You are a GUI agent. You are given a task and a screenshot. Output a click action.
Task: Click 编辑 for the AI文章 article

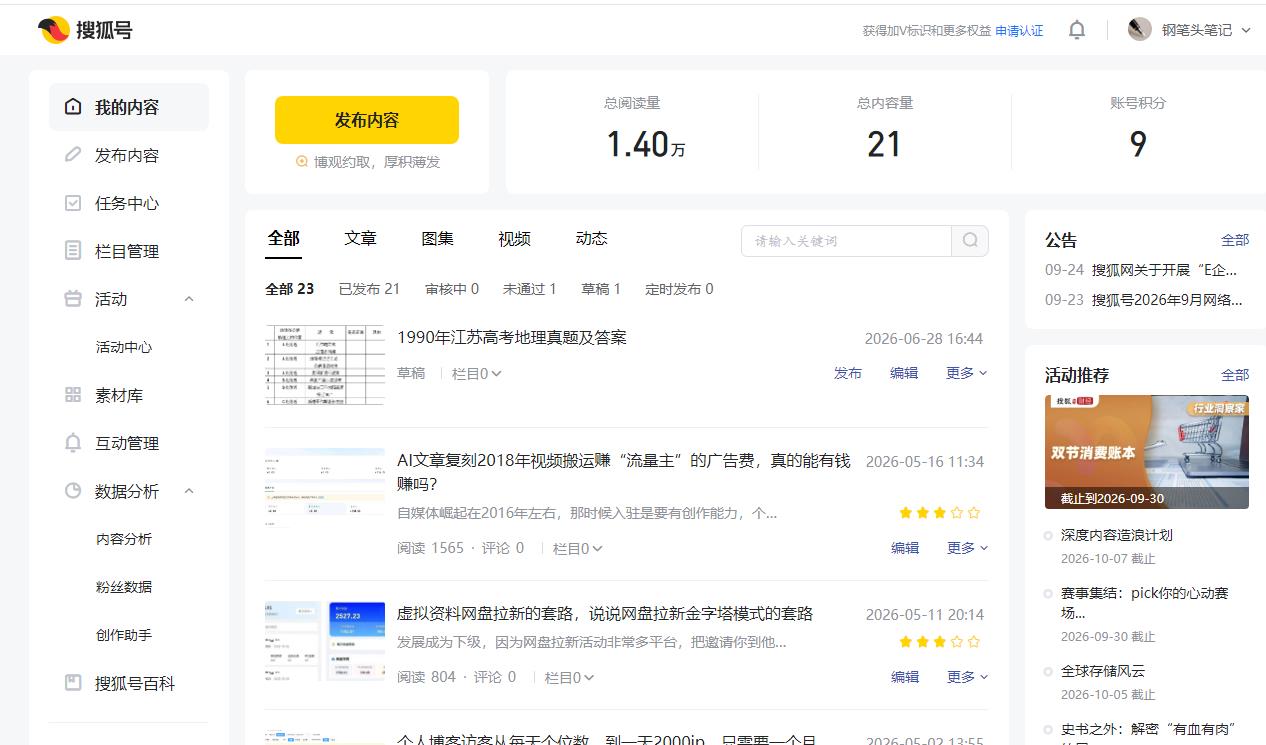click(x=905, y=548)
